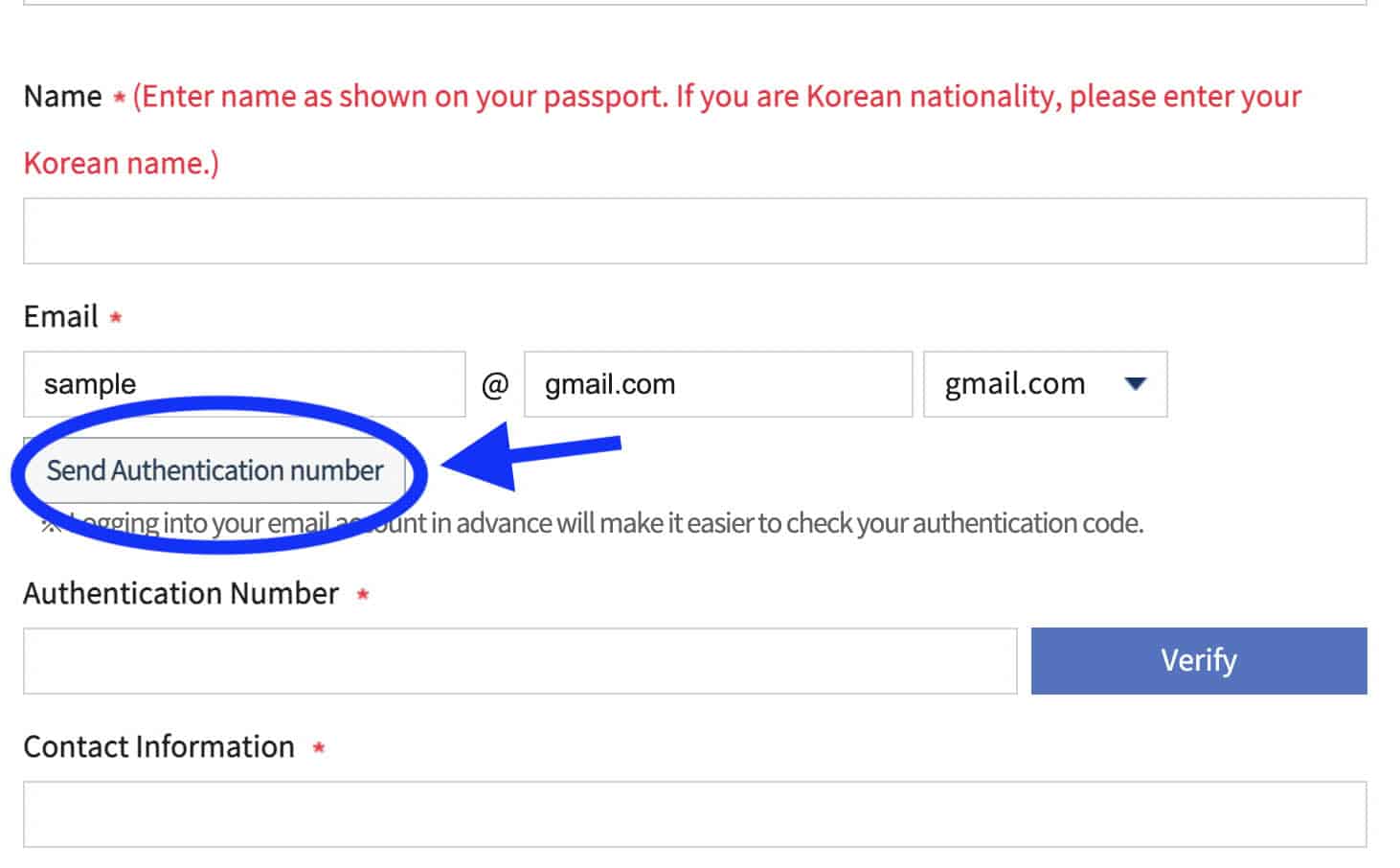Click the "Contact Information" label
The width and height of the screenshot is (1400, 868).
click(x=159, y=747)
